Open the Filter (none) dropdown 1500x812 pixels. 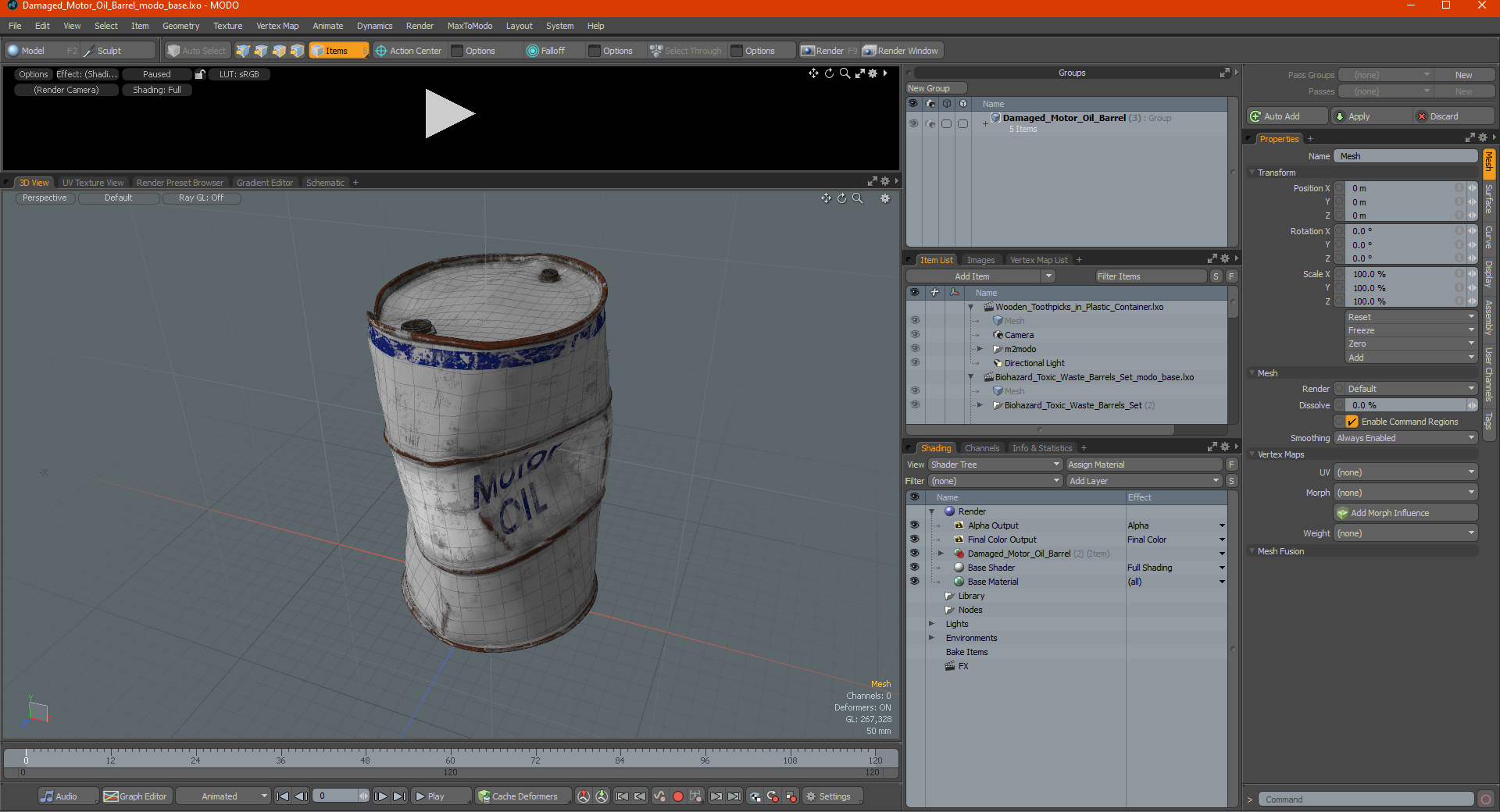pyautogui.click(x=995, y=481)
